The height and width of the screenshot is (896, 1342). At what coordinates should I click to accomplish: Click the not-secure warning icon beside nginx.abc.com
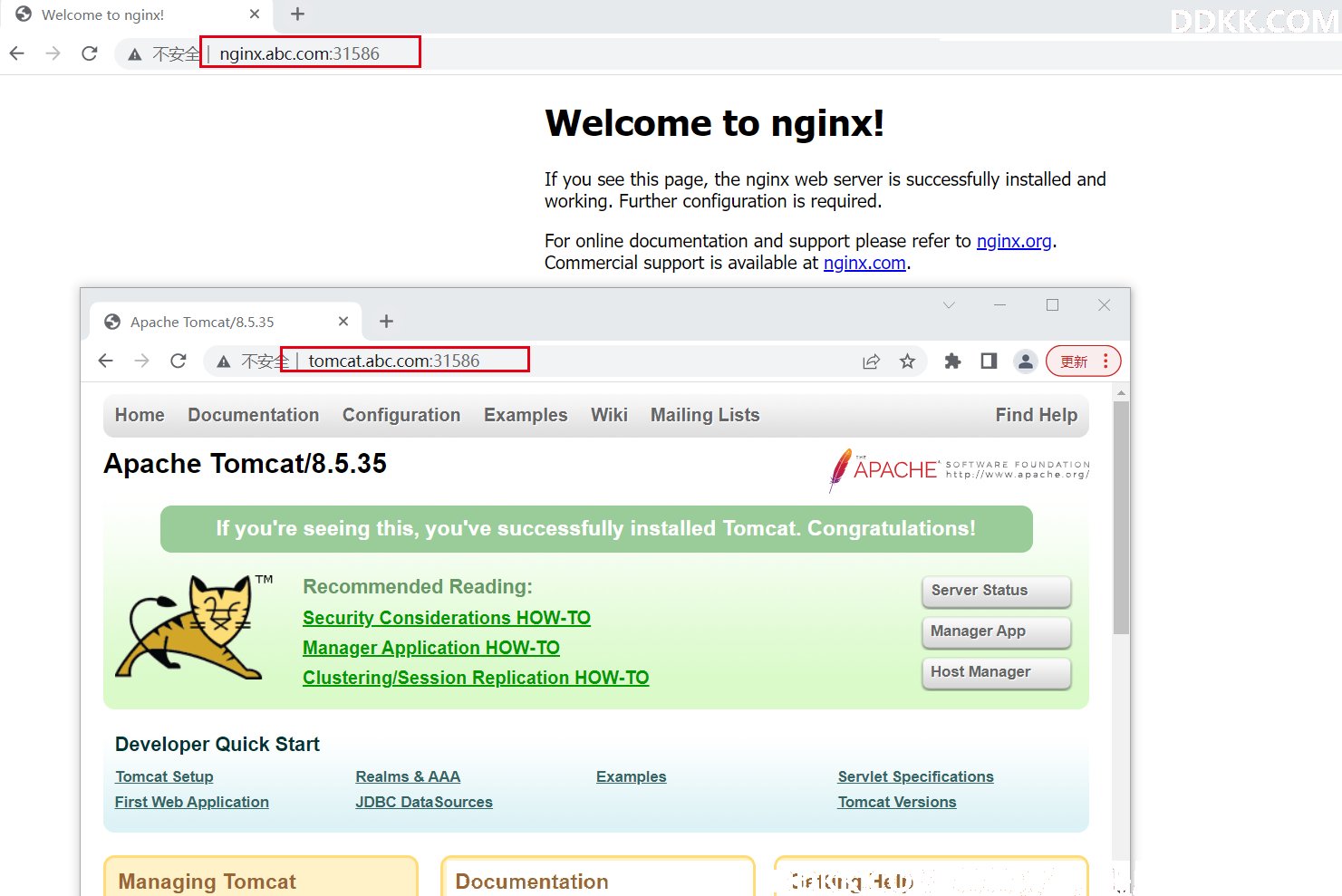point(135,54)
